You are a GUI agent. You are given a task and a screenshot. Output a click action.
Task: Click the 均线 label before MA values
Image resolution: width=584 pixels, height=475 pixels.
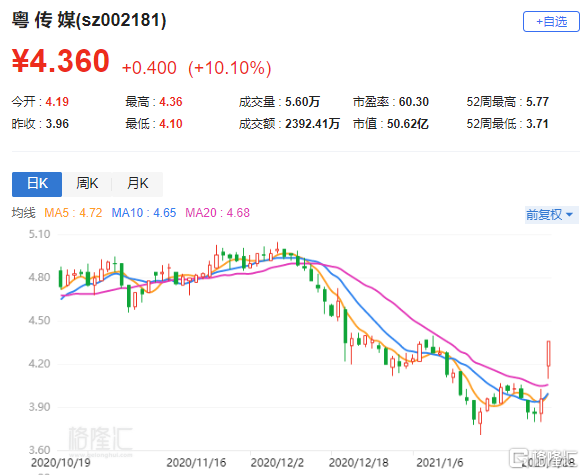pyautogui.click(x=23, y=213)
